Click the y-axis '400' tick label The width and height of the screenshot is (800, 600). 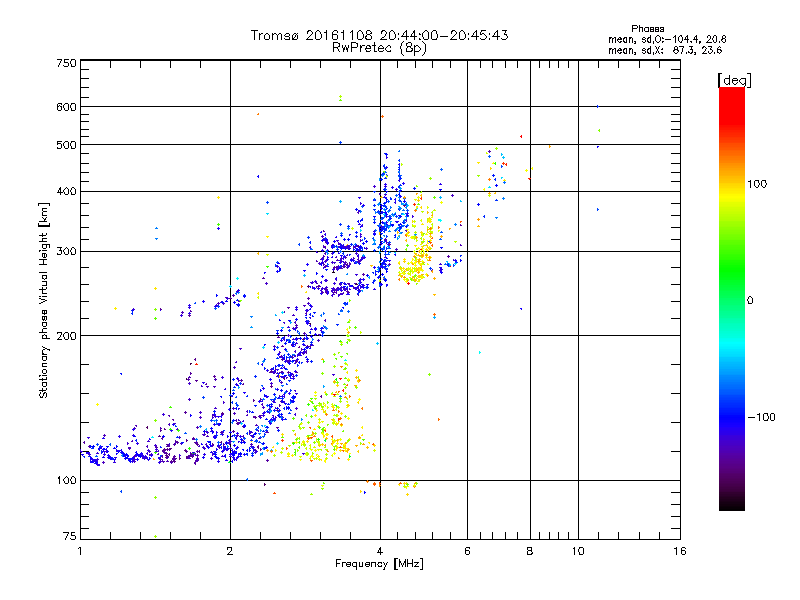(67, 192)
